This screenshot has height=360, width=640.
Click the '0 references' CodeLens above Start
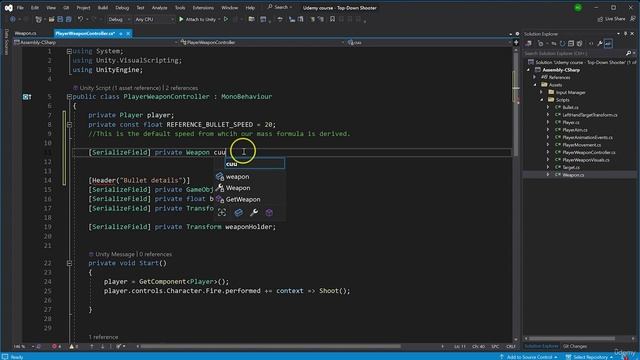coord(156,254)
